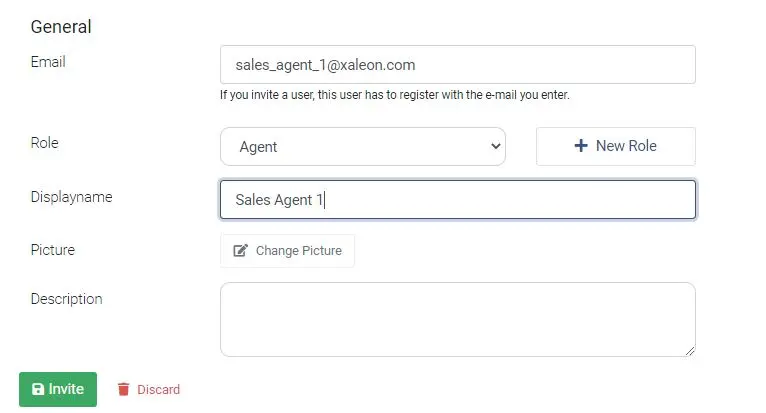Focus the Email input field
The height and width of the screenshot is (413, 766).
click(458, 65)
